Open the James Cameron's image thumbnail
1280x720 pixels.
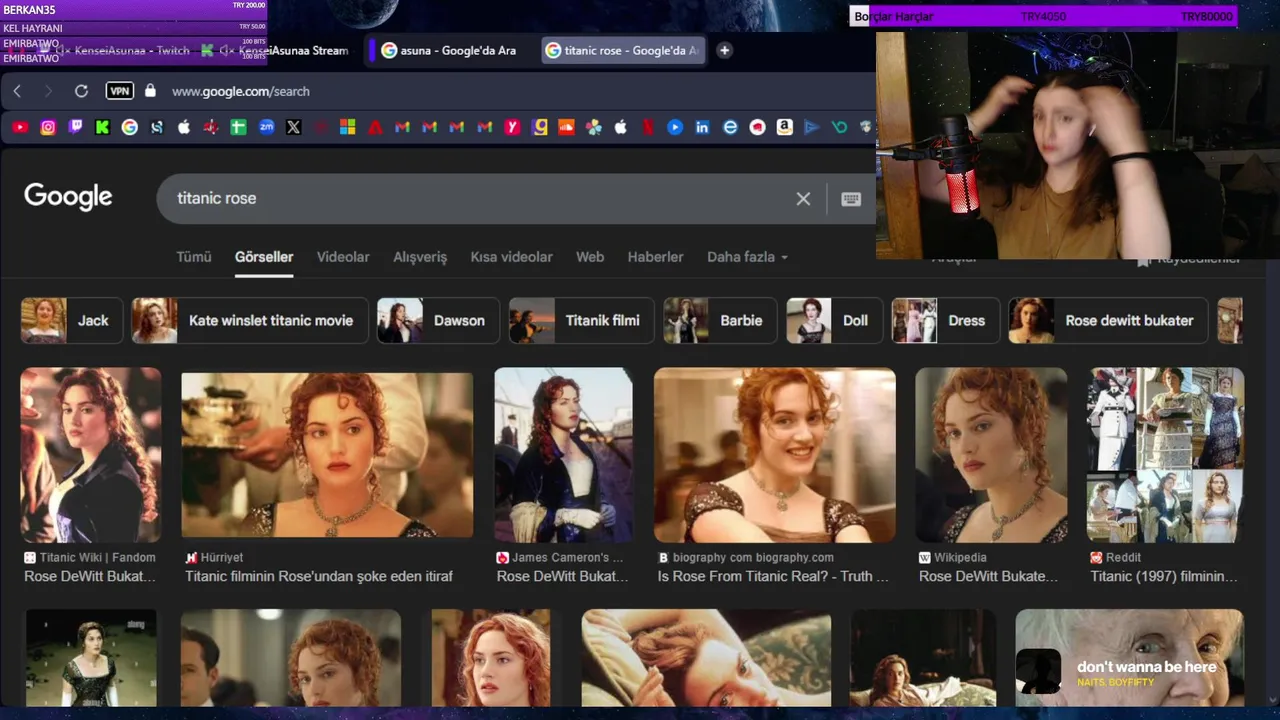[563, 455]
